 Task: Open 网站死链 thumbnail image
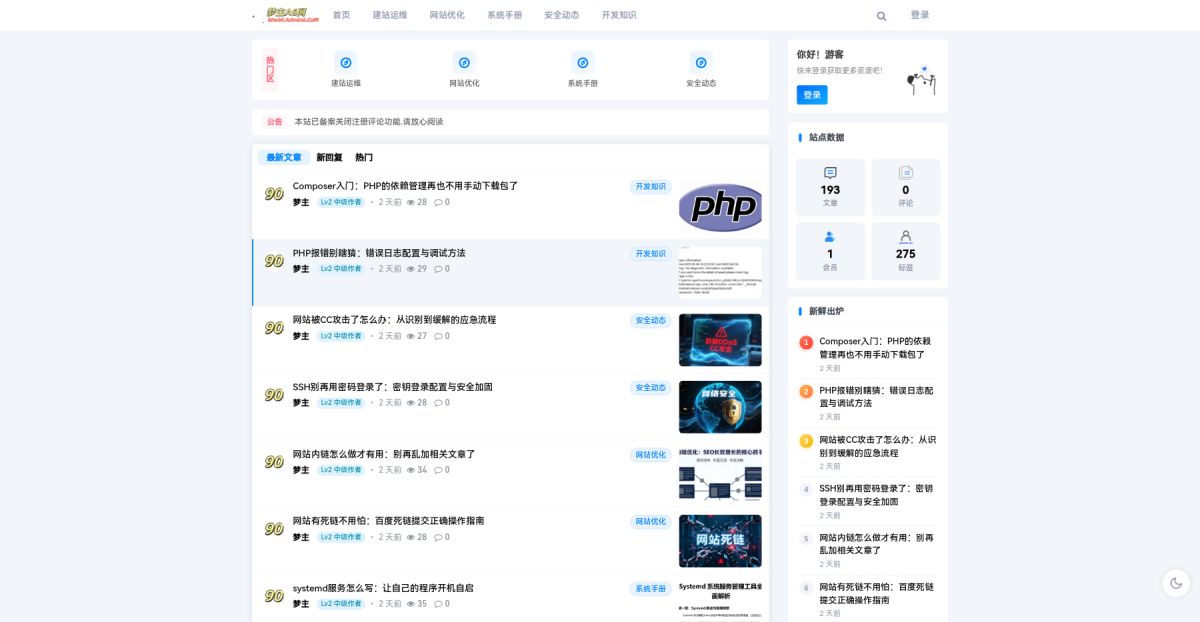point(720,541)
